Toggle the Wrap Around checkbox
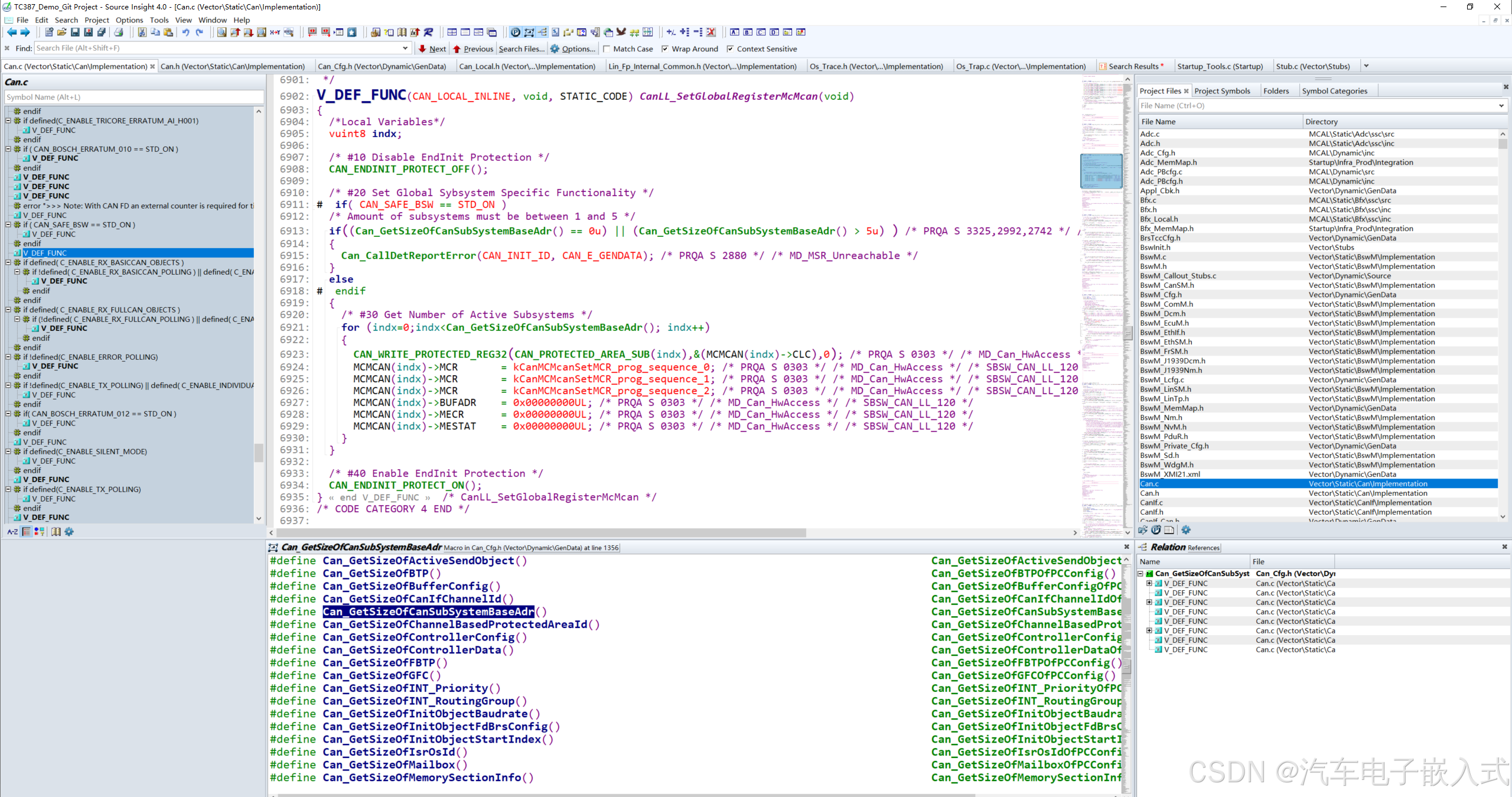Image resolution: width=1512 pixels, height=797 pixels. coord(665,49)
